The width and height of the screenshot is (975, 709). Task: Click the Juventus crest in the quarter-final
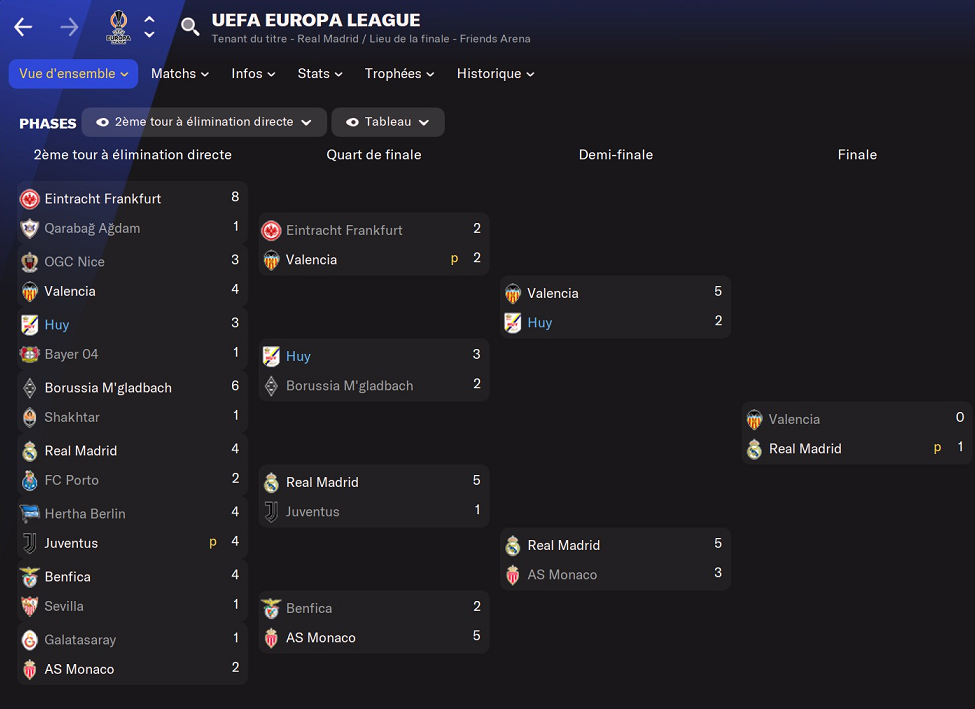pos(271,512)
